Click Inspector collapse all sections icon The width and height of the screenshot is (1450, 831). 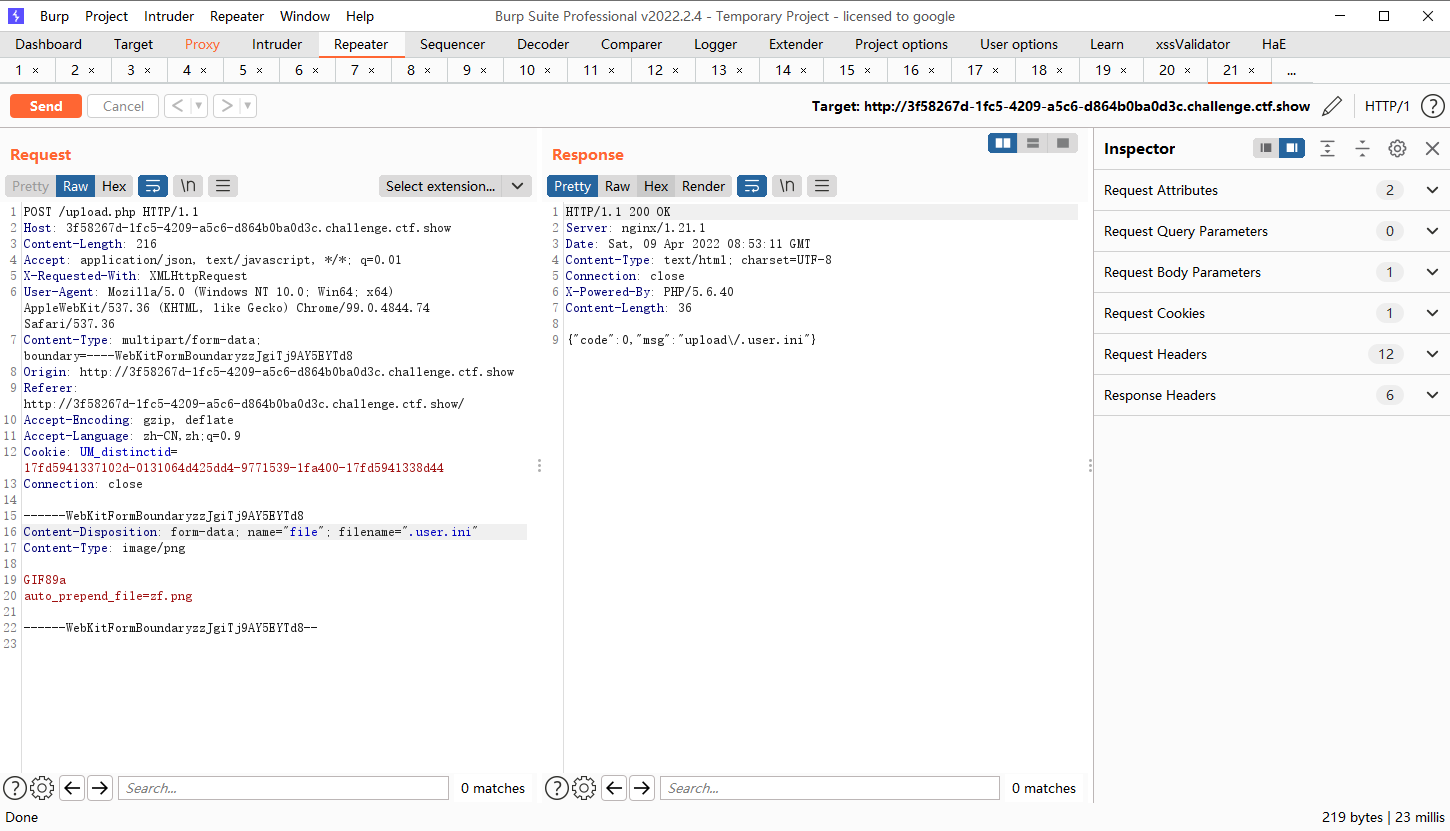pos(1362,148)
